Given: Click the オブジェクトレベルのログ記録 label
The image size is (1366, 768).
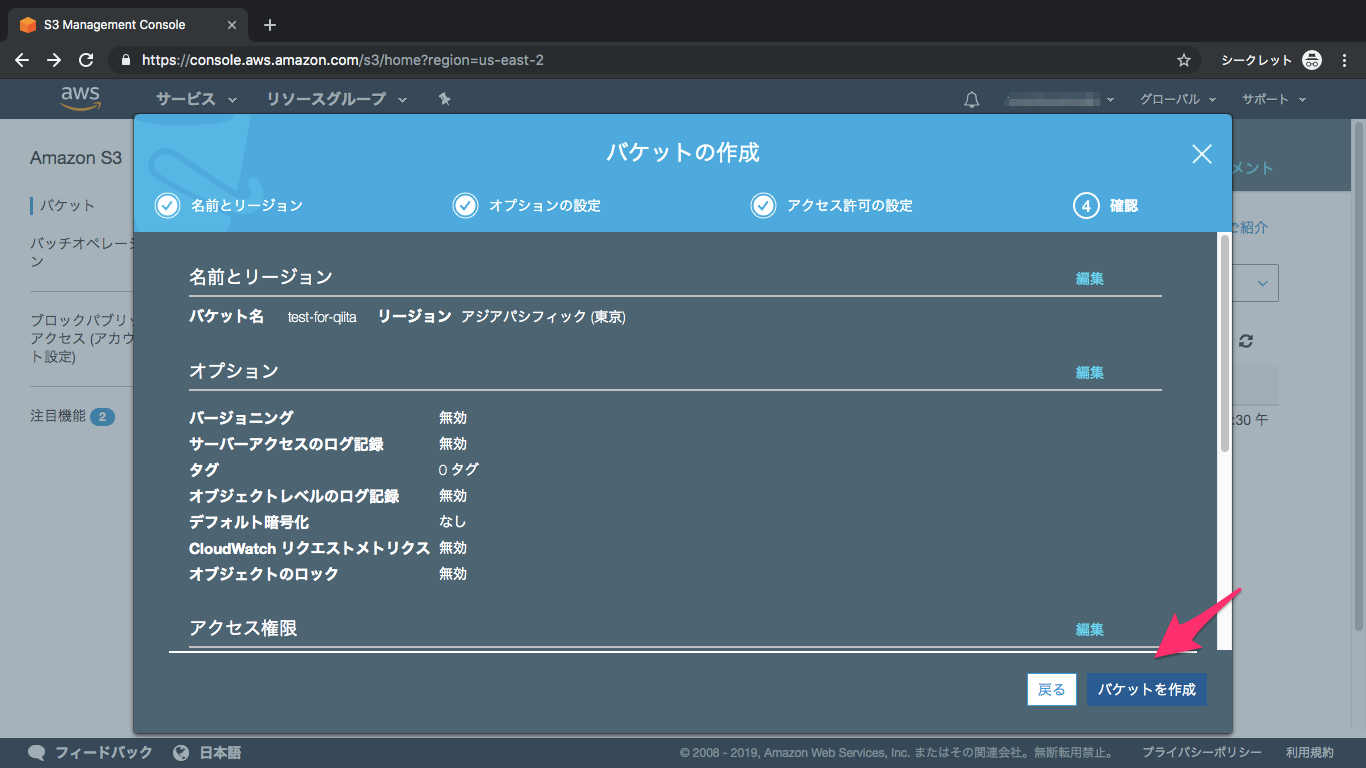Looking at the screenshot, I should pyautogui.click(x=294, y=496).
